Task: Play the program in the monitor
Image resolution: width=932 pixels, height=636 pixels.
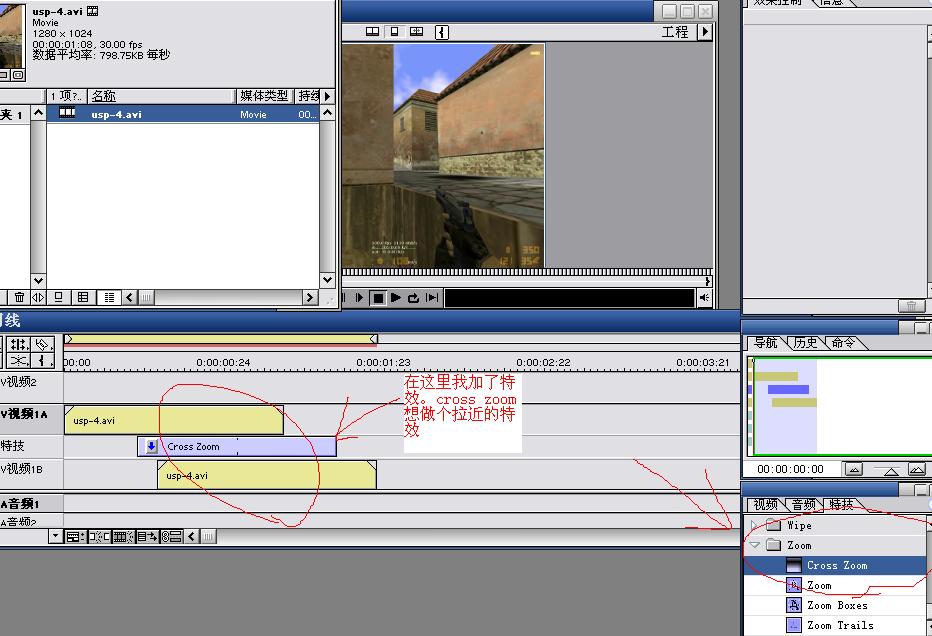Action: coord(396,298)
